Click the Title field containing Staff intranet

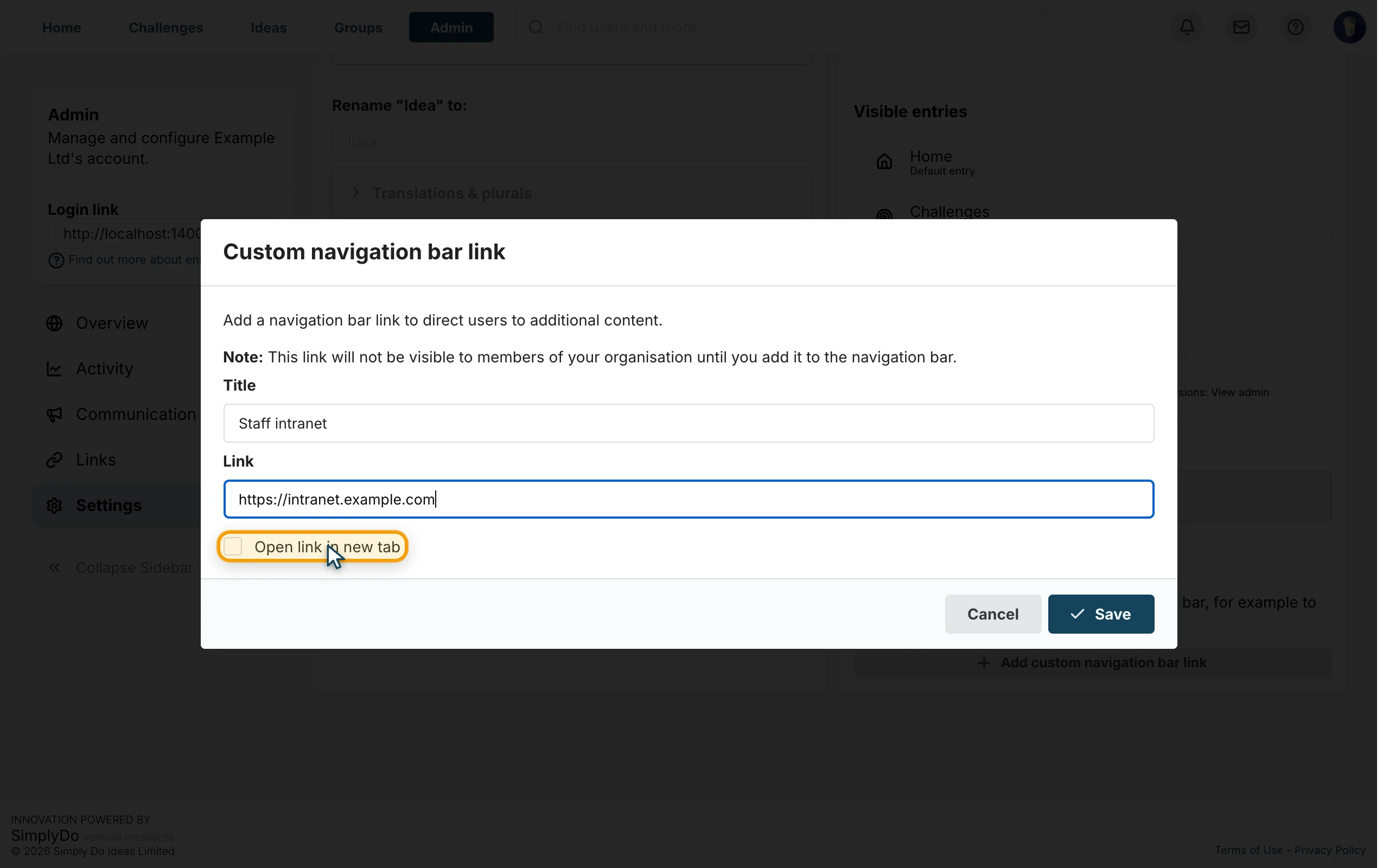pyautogui.click(x=689, y=424)
